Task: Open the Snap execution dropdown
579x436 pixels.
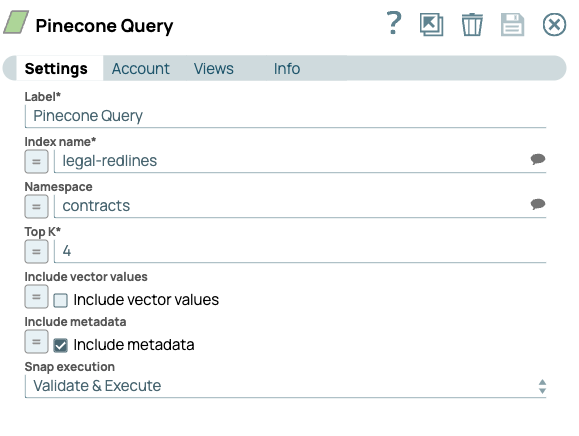Action: [x=285, y=386]
